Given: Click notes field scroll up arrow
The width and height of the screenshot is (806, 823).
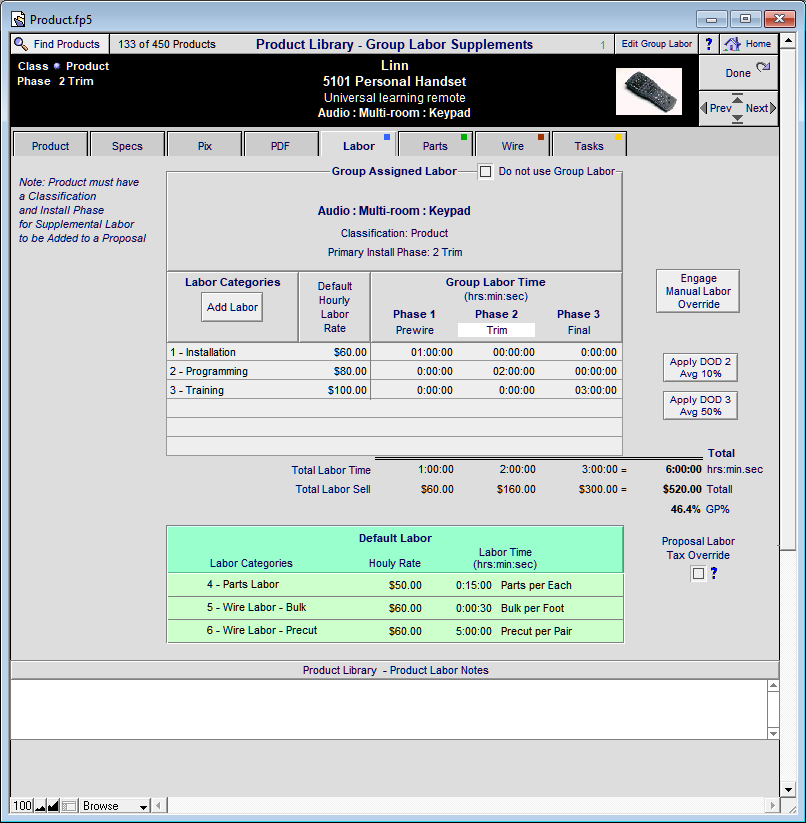Looking at the screenshot, I should [773, 685].
